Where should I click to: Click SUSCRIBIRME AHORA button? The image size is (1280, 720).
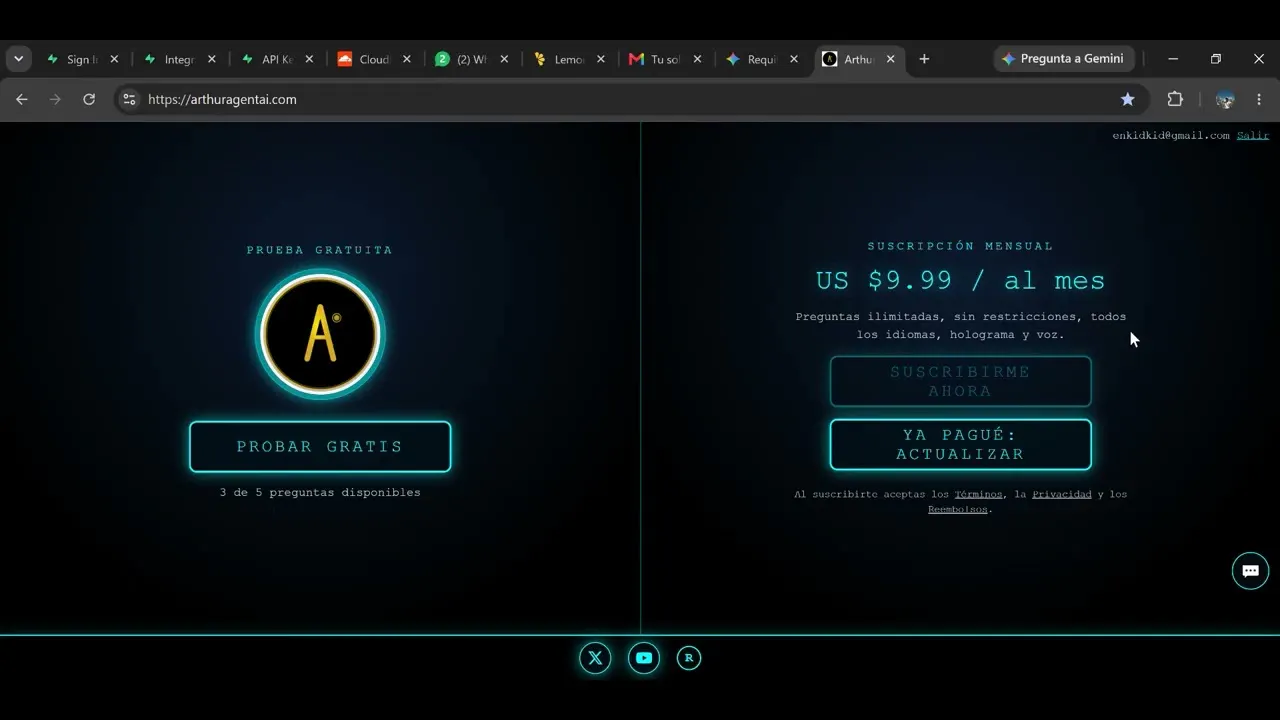[x=960, y=381]
